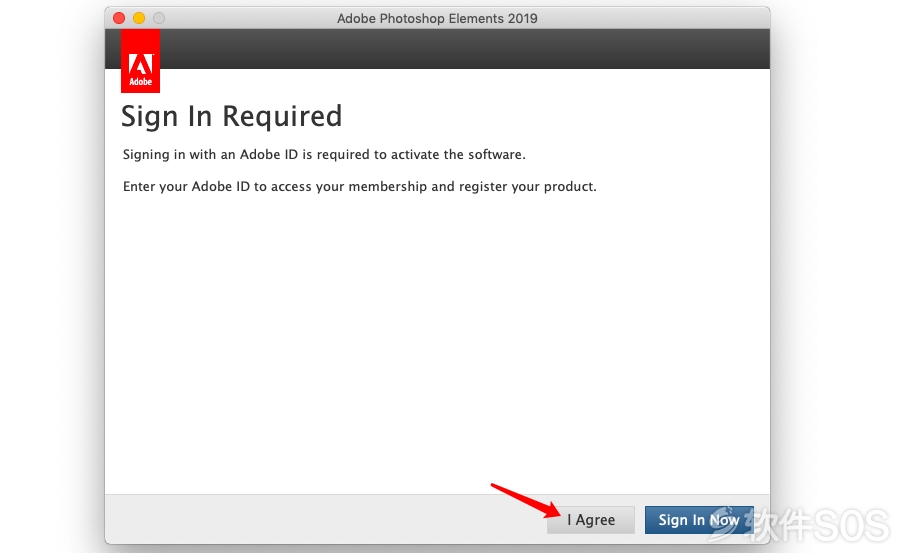Click the red Adobe logo badge
The image size is (904, 553).
(140, 61)
